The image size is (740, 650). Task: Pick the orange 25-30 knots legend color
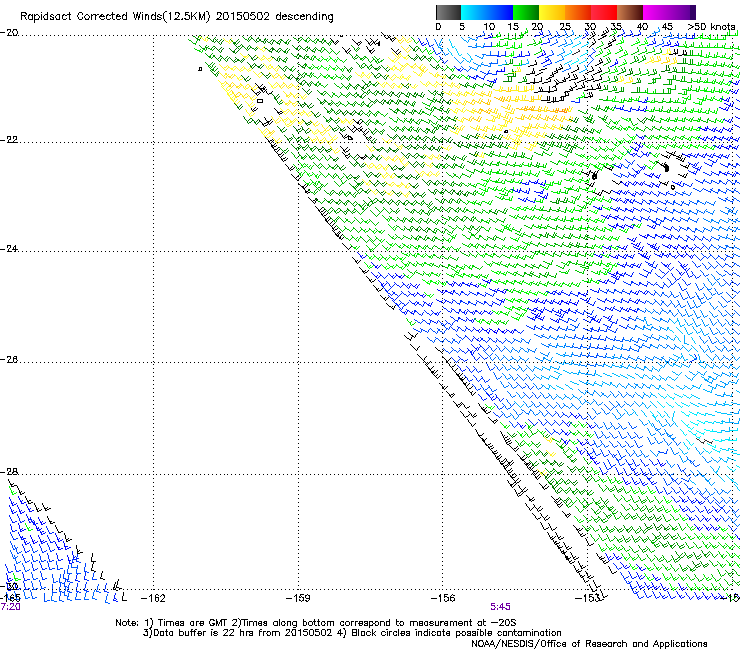tap(578, 12)
